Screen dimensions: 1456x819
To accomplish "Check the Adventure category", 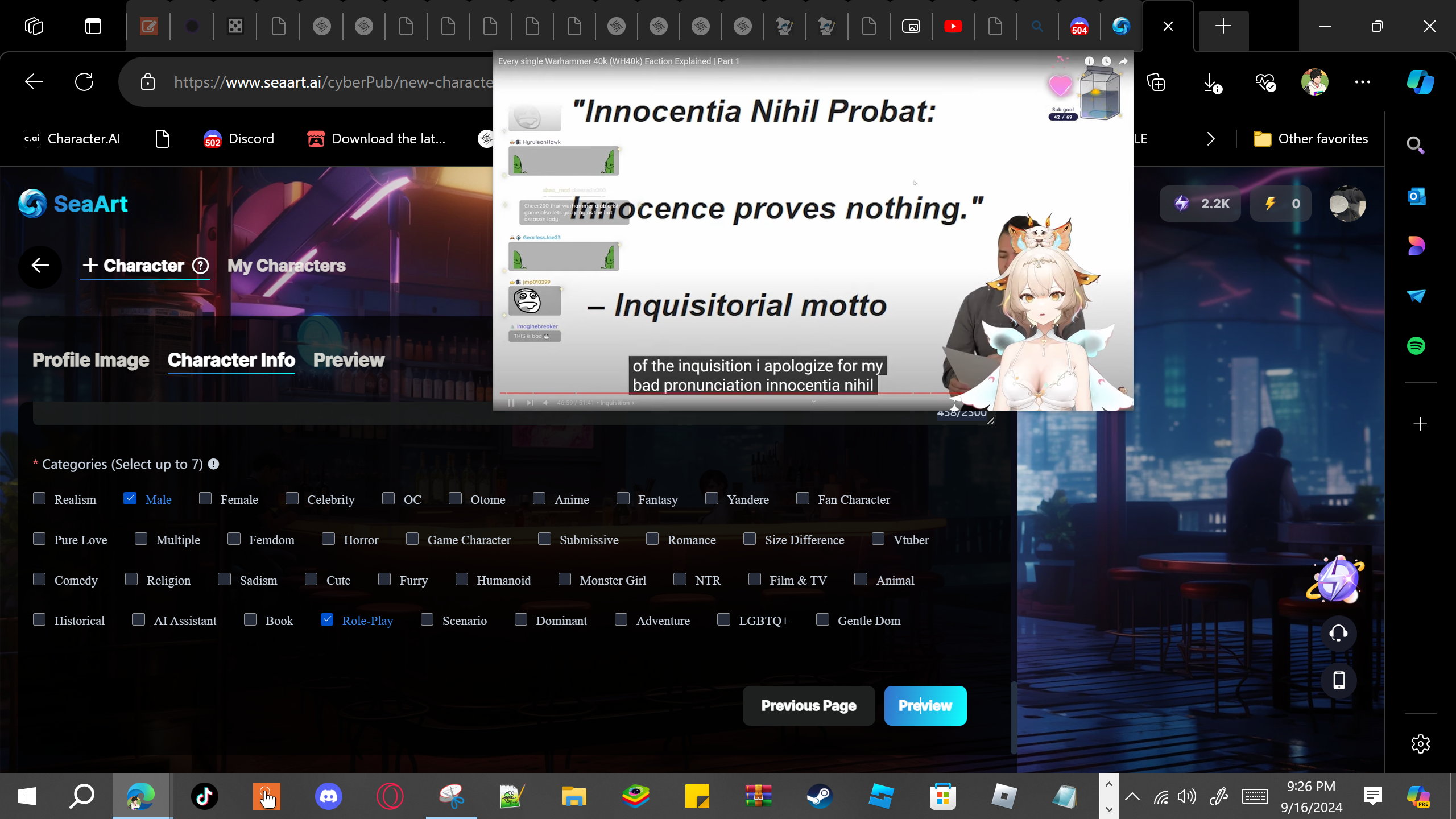I will point(621,620).
